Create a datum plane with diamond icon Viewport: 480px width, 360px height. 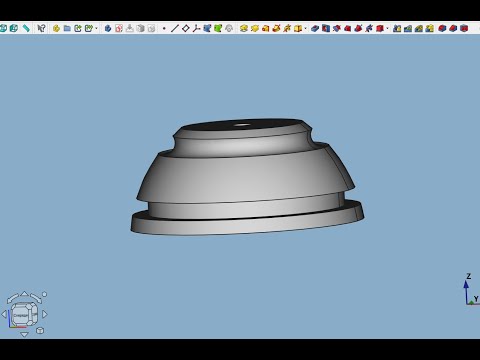(186, 28)
